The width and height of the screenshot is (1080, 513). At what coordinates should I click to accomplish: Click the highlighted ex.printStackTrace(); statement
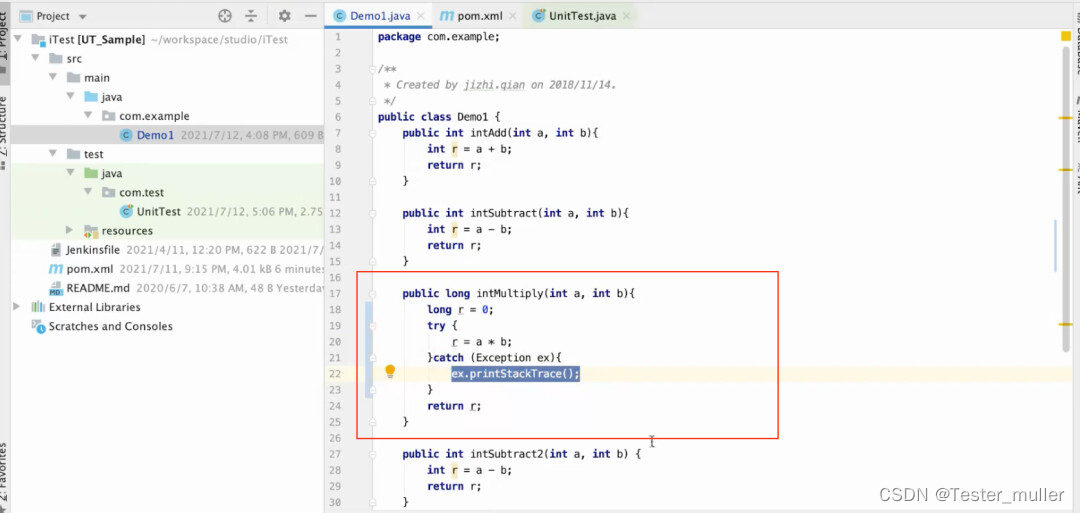point(515,373)
